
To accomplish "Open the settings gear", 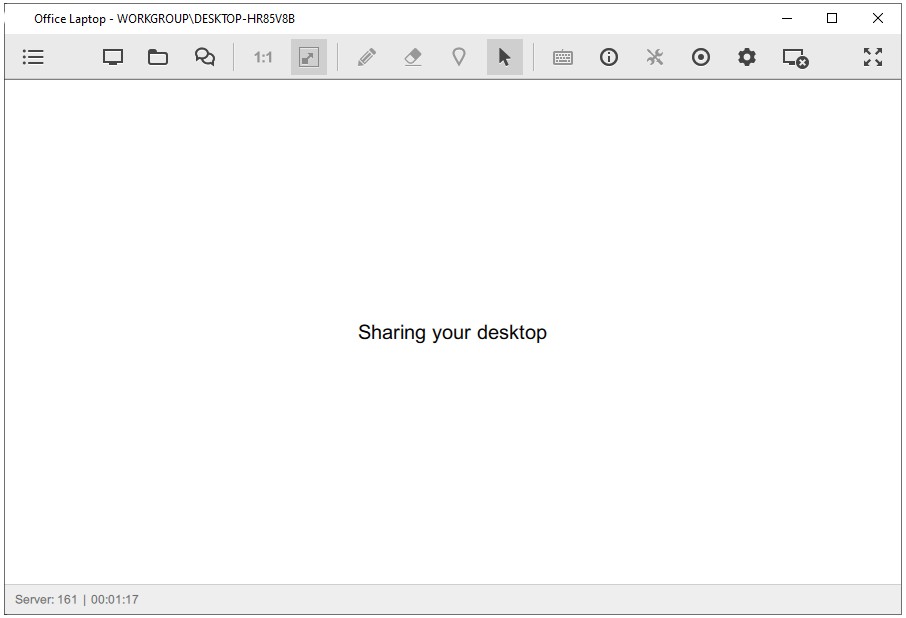I will (x=746, y=57).
